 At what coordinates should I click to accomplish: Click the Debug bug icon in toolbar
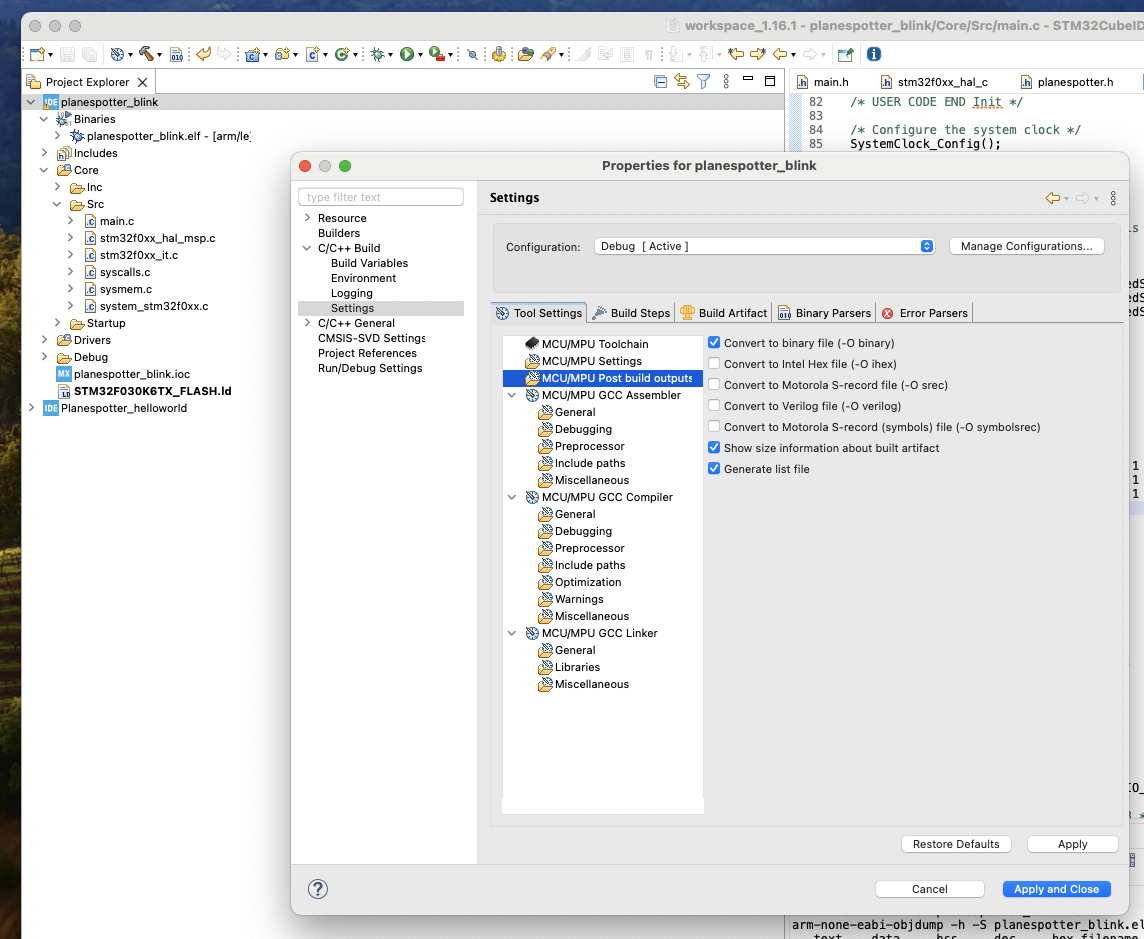click(x=377, y=54)
